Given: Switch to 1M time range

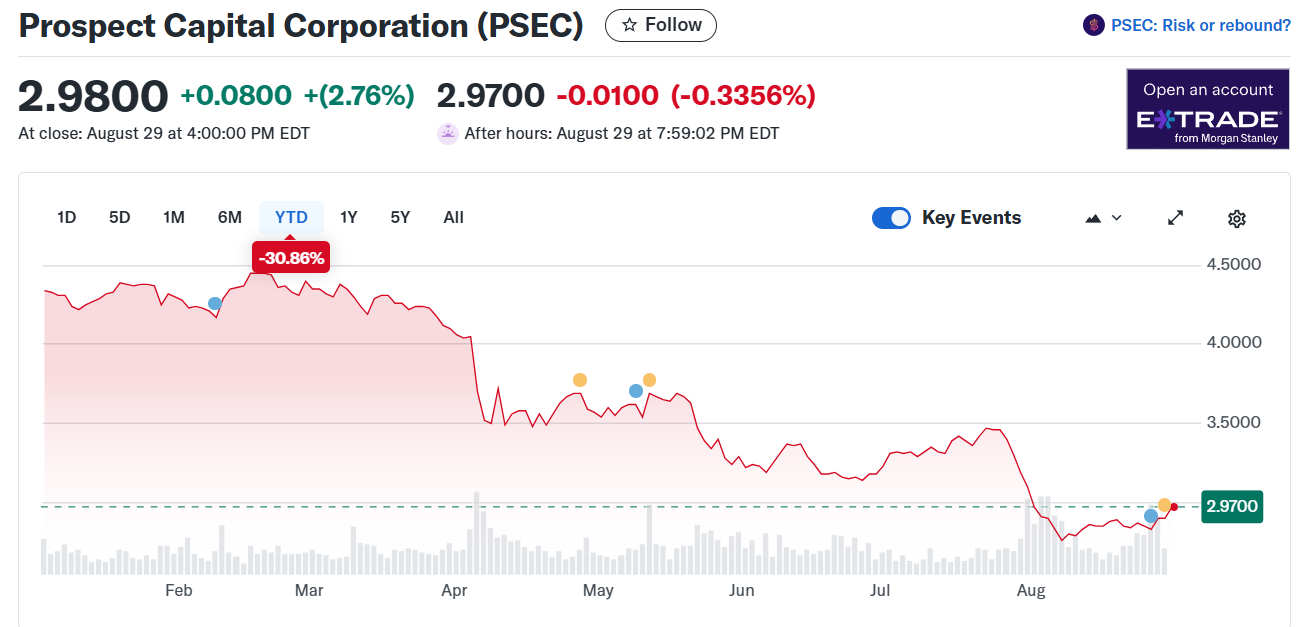Looking at the screenshot, I should click(x=174, y=217).
